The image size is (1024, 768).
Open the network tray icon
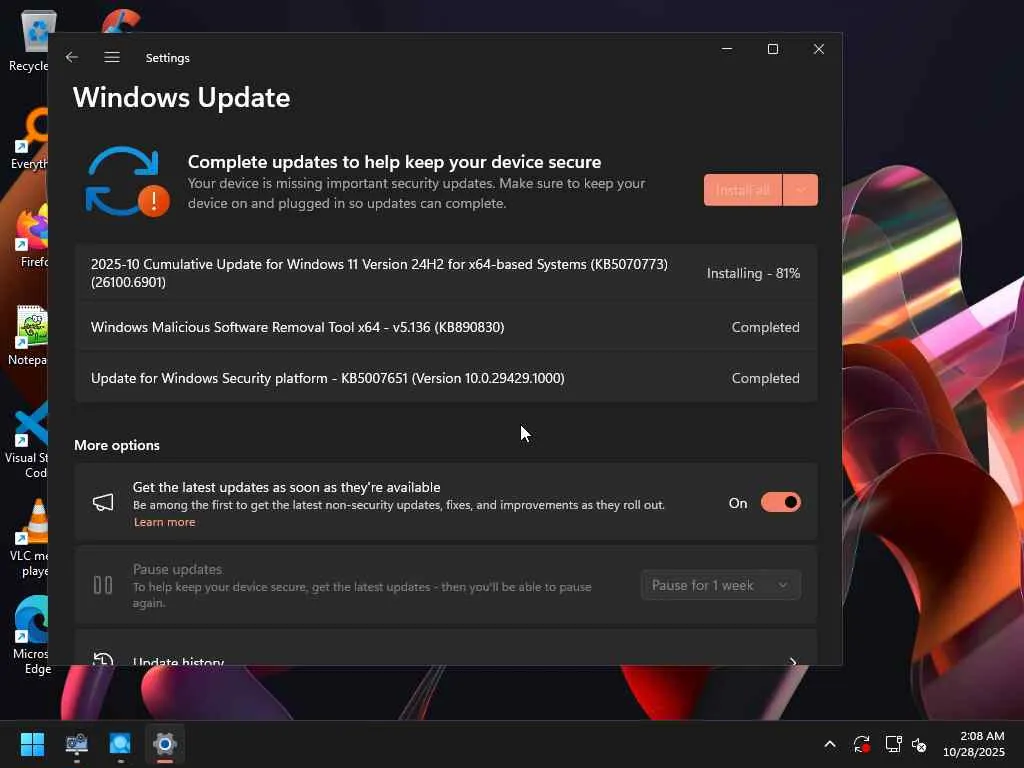click(x=893, y=744)
